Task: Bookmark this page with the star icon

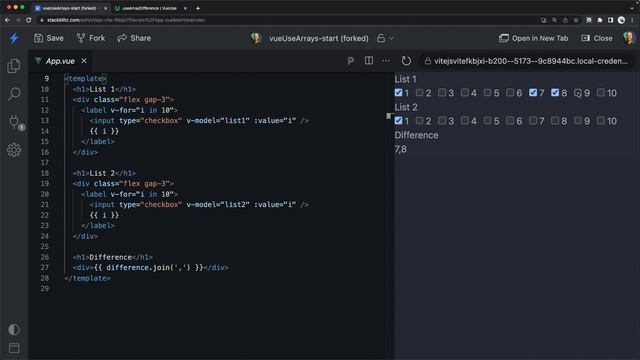Action: coord(576,20)
